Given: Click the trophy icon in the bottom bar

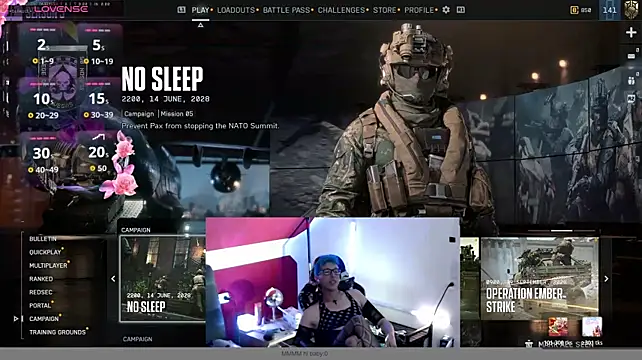Looking at the screenshot, I should (529, 344).
